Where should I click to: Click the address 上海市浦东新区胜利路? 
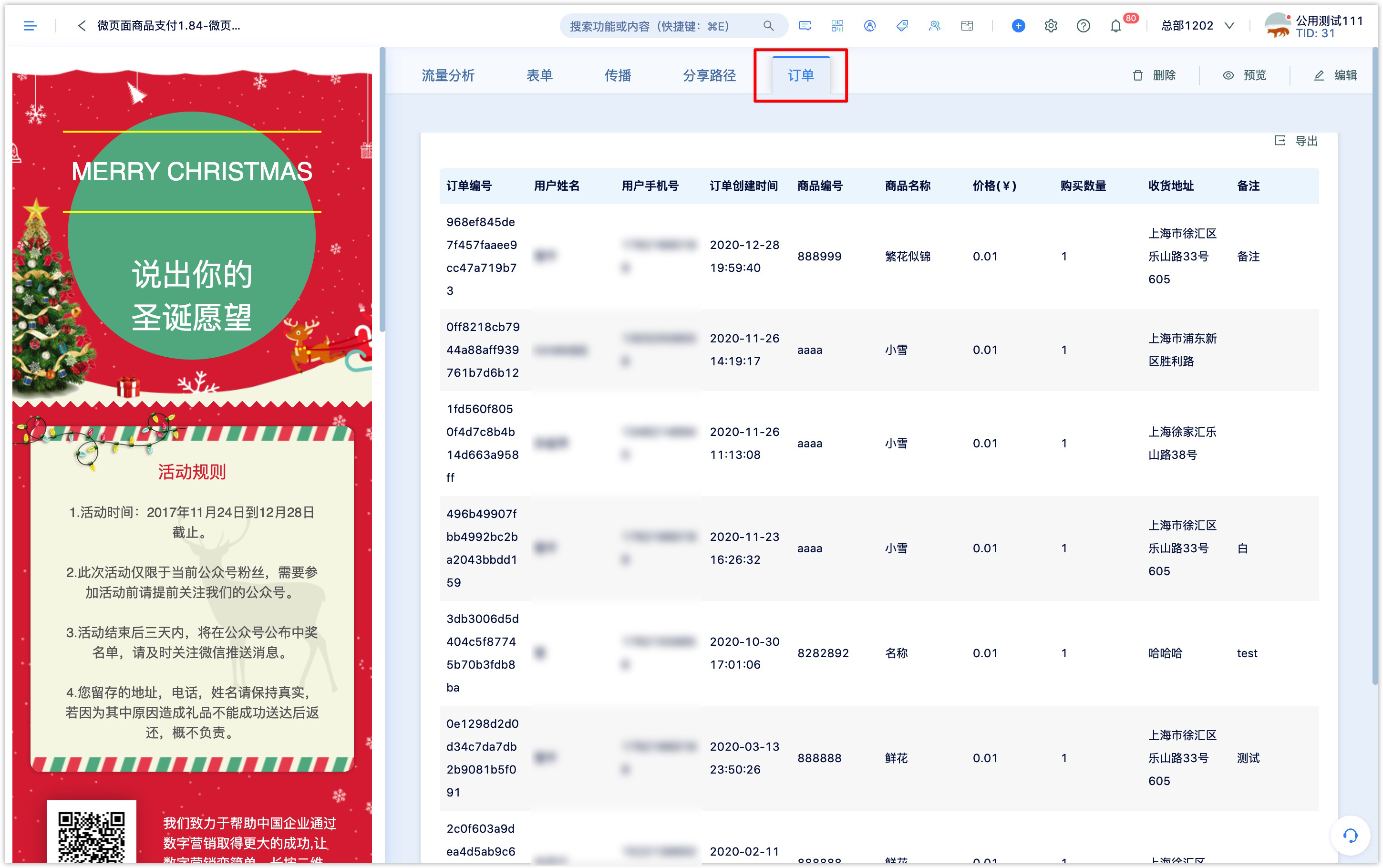click(1182, 350)
